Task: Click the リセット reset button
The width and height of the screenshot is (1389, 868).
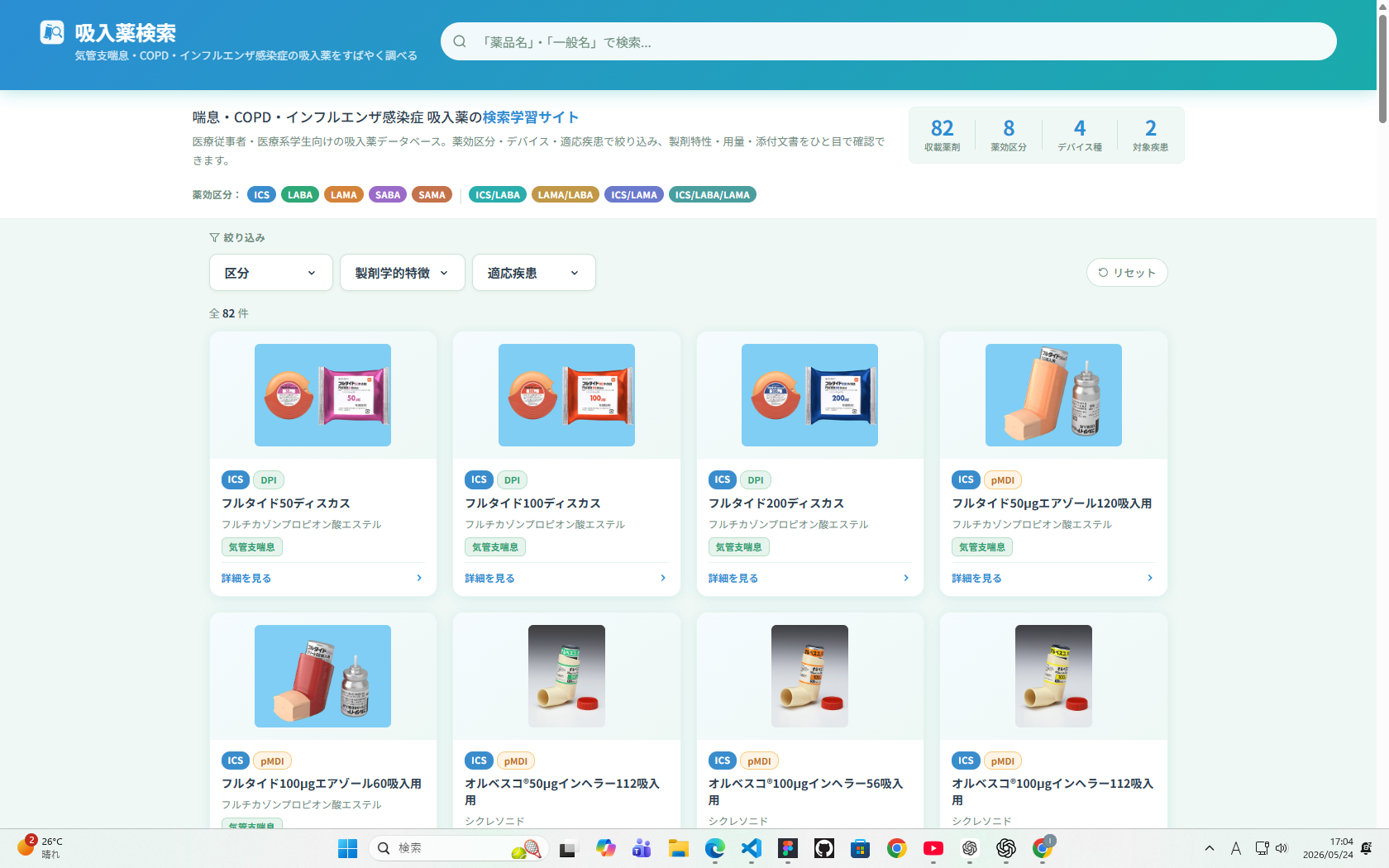Action: pyautogui.click(x=1127, y=273)
